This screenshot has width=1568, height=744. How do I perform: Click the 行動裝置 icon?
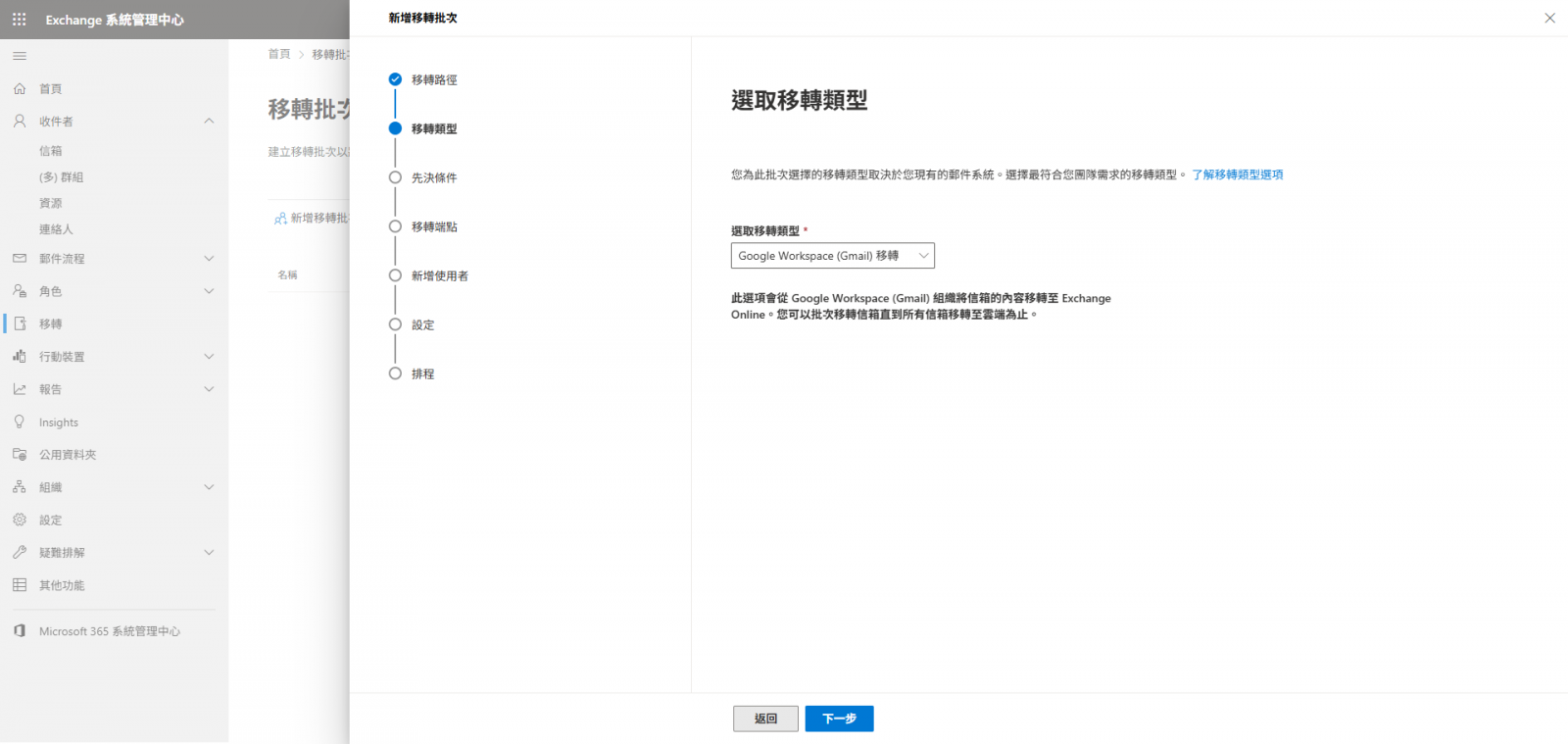click(x=20, y=356)
